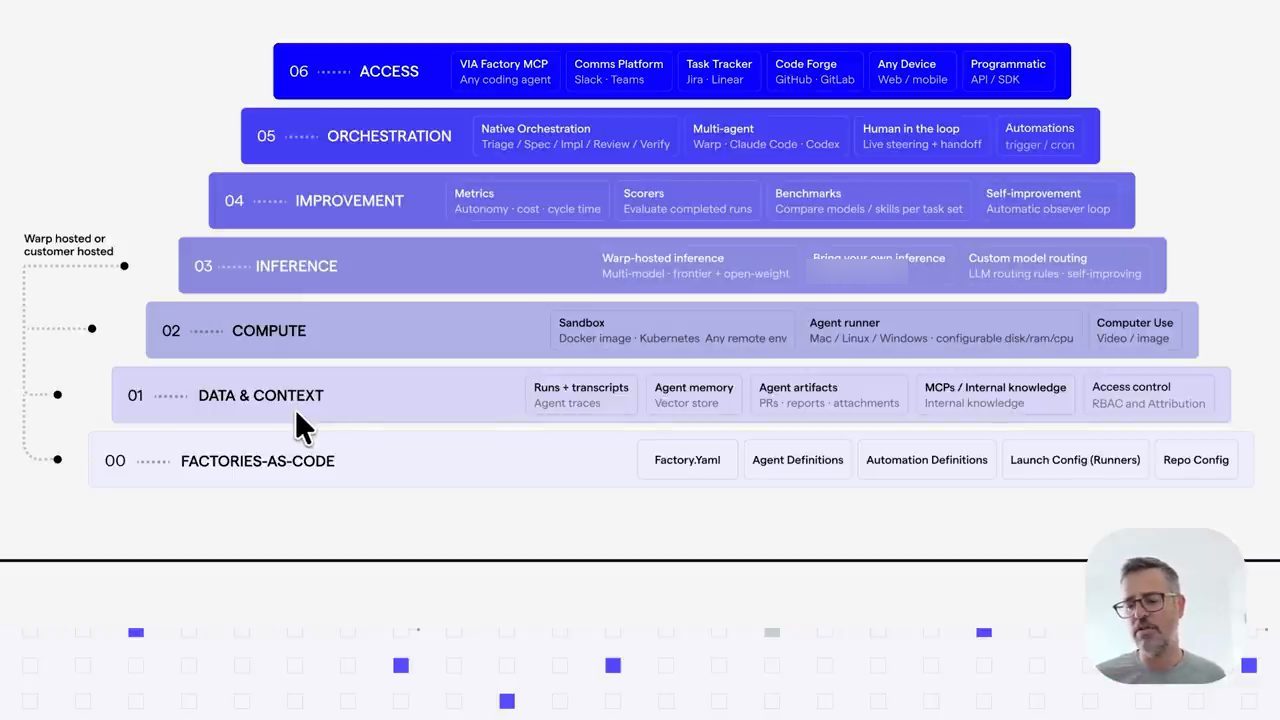
Task: Click the Warp hosted or customer hosted label
Action: [69, 245]
